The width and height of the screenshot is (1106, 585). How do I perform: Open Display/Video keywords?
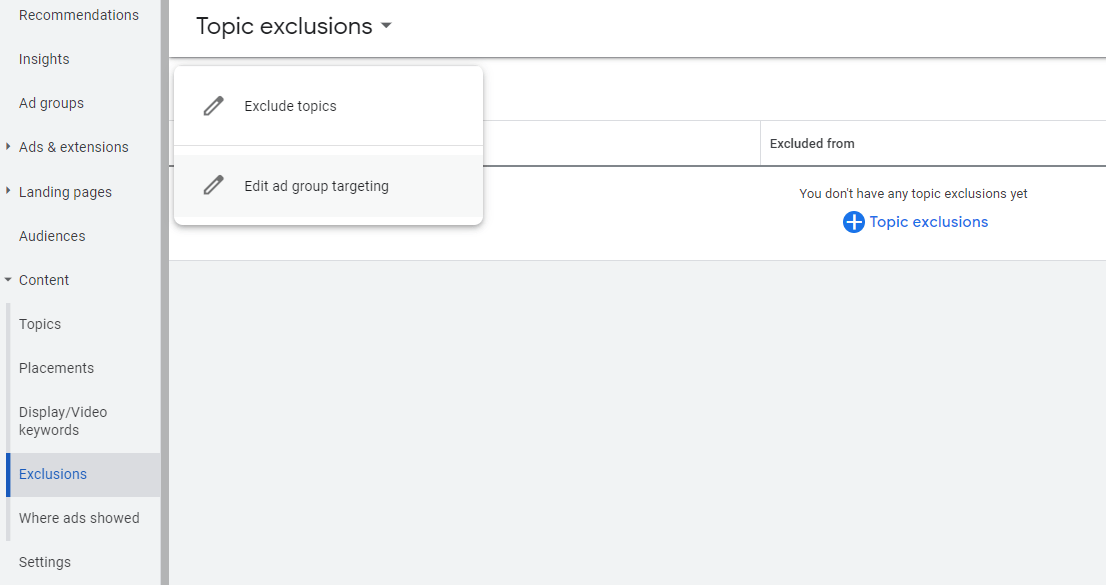coord(62,420)
